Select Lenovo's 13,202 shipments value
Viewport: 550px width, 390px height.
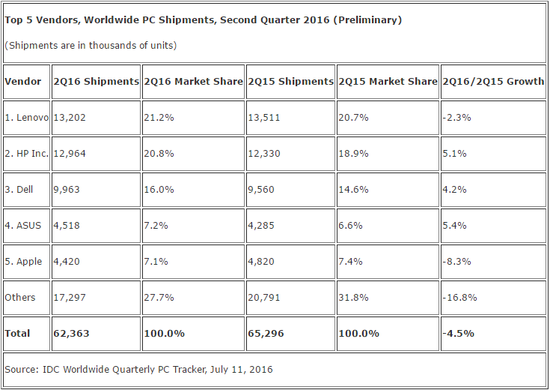tap(96, 117)
